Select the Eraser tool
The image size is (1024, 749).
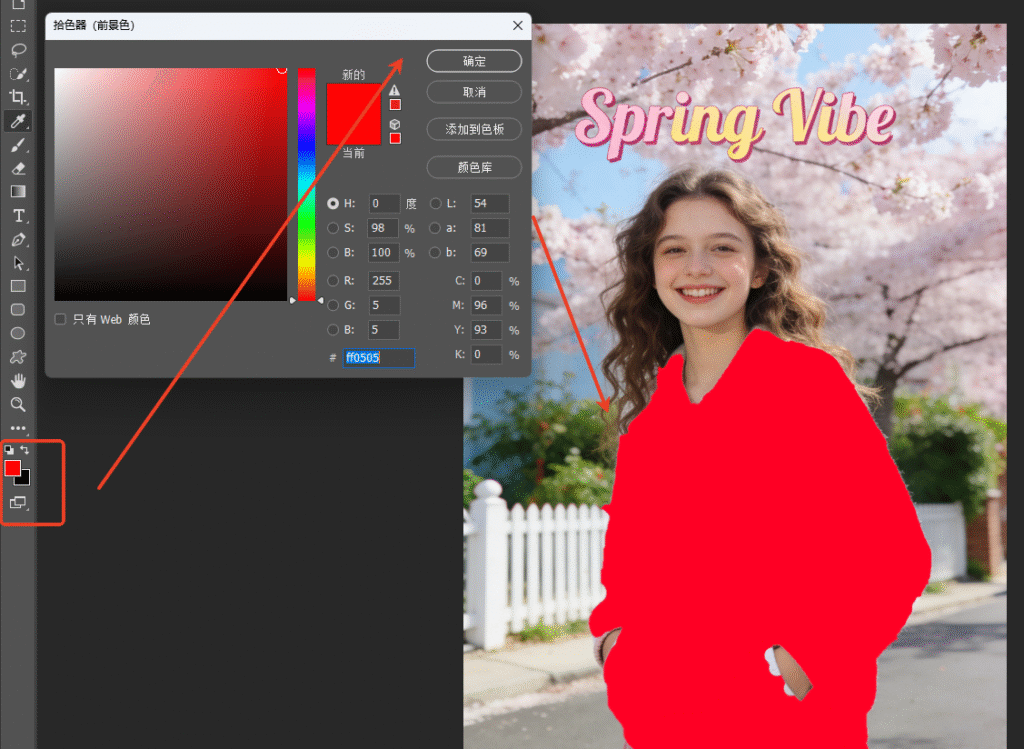pyautogui.click(x=18, y=169)
